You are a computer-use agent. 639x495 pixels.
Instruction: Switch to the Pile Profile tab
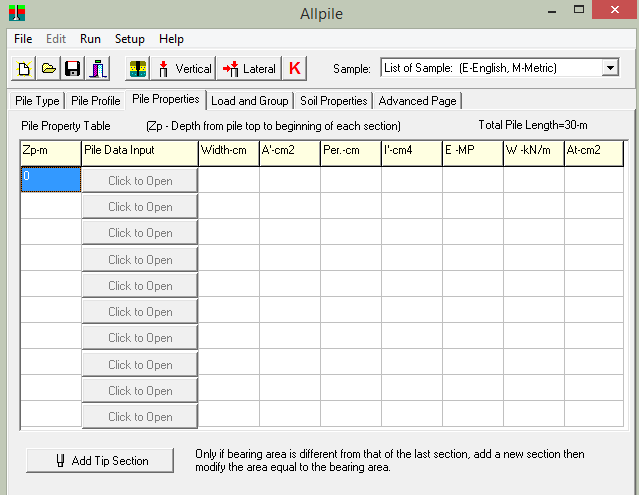point(95,101)
